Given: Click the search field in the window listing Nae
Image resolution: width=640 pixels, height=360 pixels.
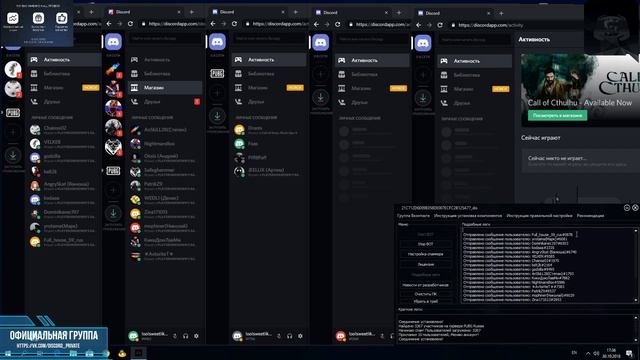Looking at the screenshot, I should [269, 38].
